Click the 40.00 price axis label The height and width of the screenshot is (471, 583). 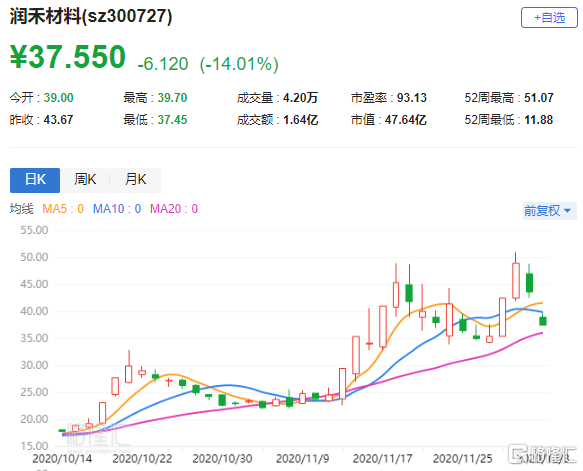pyautogui.click(x=34, y=311)
